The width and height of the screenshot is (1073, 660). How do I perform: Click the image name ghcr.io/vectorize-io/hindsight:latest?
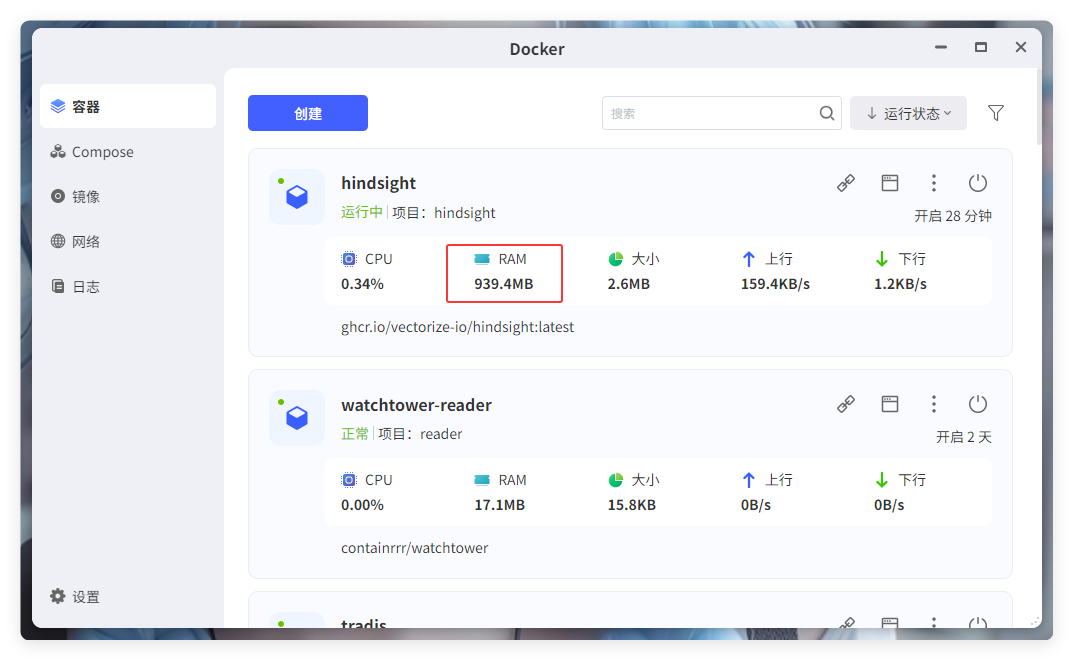pos(457,327)
